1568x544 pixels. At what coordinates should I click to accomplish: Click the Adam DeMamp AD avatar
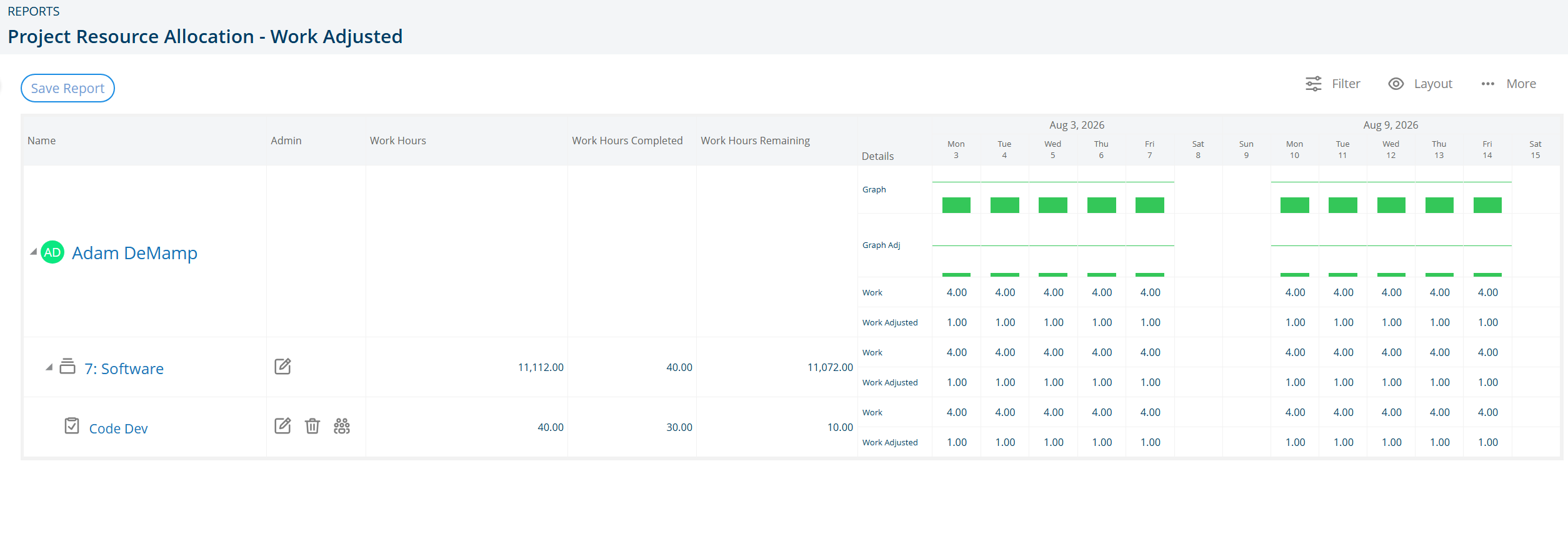(52, 252)
